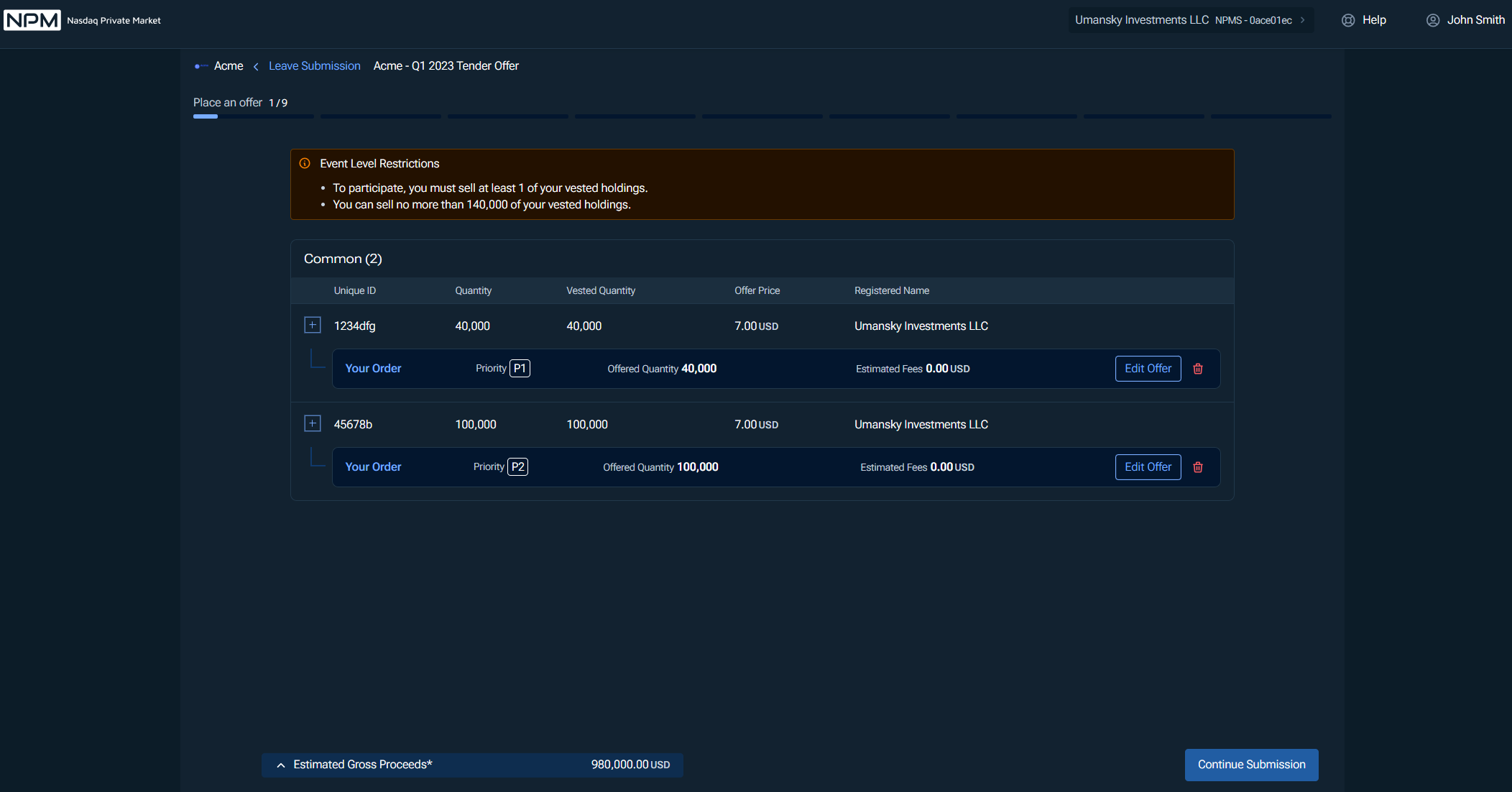Click Estimated Fees value in P2 order

pyautogui.click(x=952, y=467)
